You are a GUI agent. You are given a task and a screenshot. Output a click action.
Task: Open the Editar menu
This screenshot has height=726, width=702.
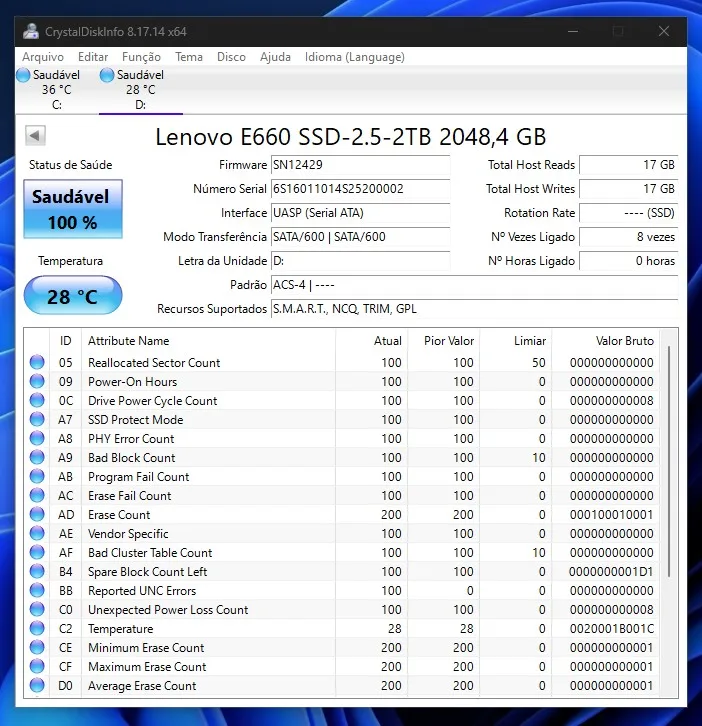click(93, 57)
